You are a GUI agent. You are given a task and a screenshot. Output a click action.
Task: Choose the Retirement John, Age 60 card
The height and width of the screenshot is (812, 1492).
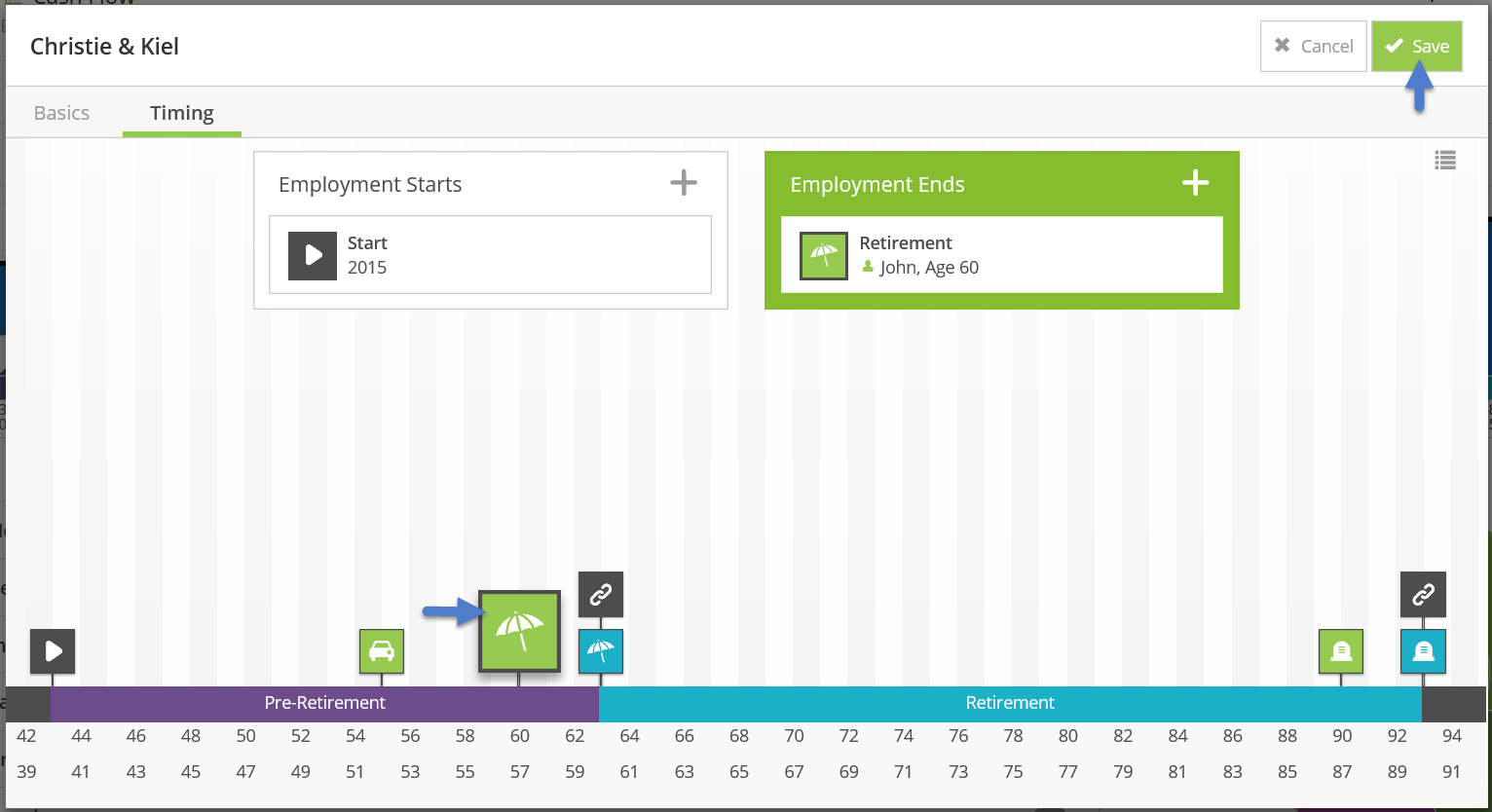(x=1001, y=255)
